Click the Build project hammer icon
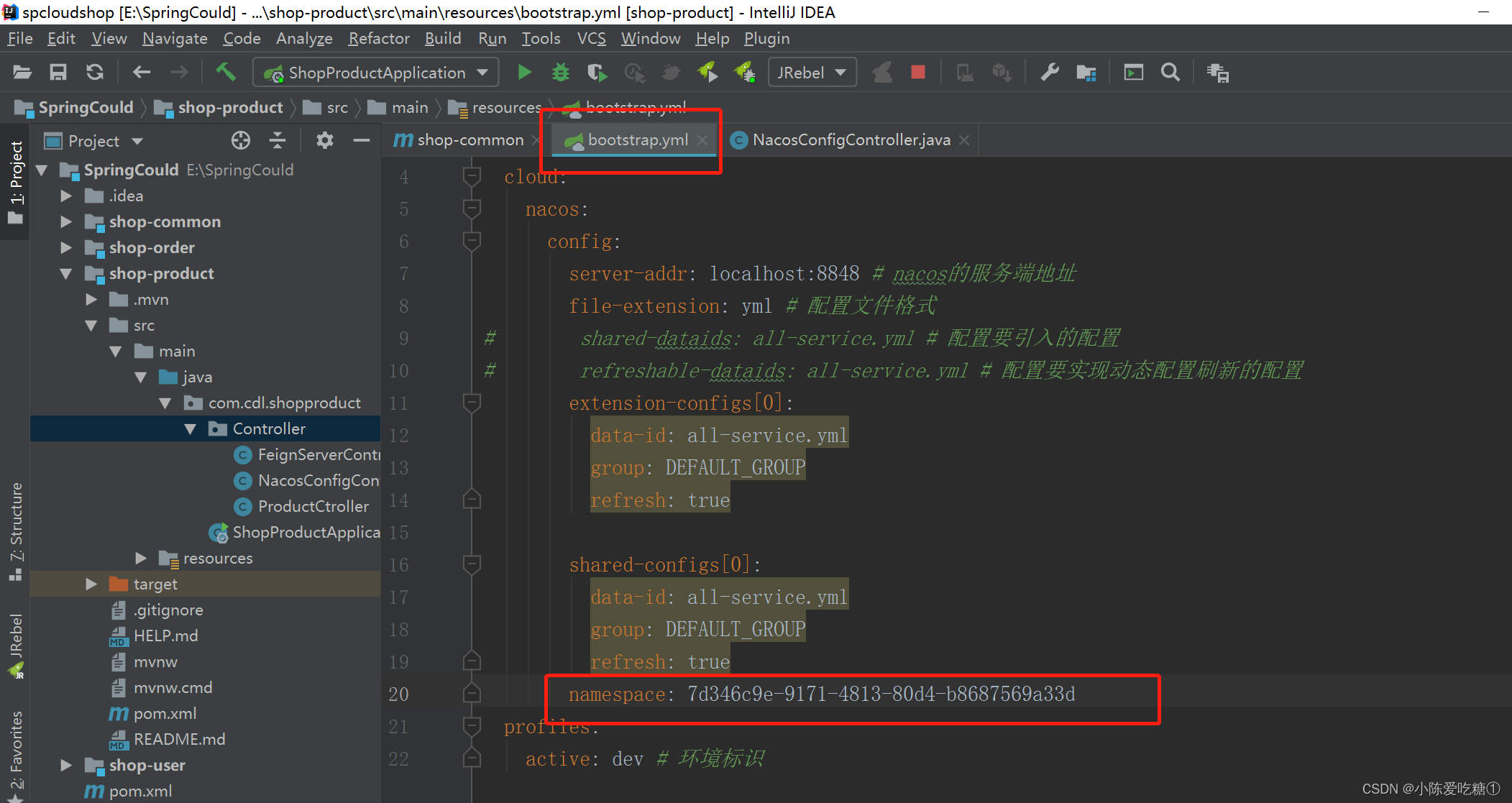The width and height of the screenshot is (1512, 803). [226, 72]
